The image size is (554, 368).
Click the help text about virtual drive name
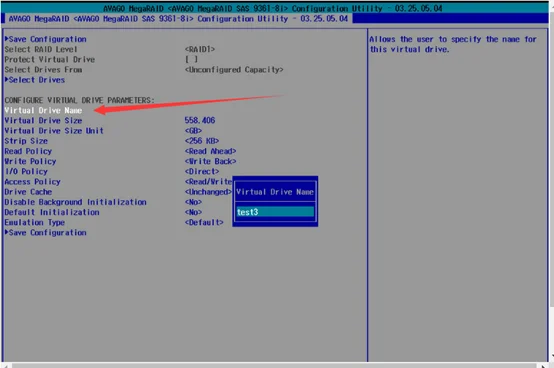[453, 44]
